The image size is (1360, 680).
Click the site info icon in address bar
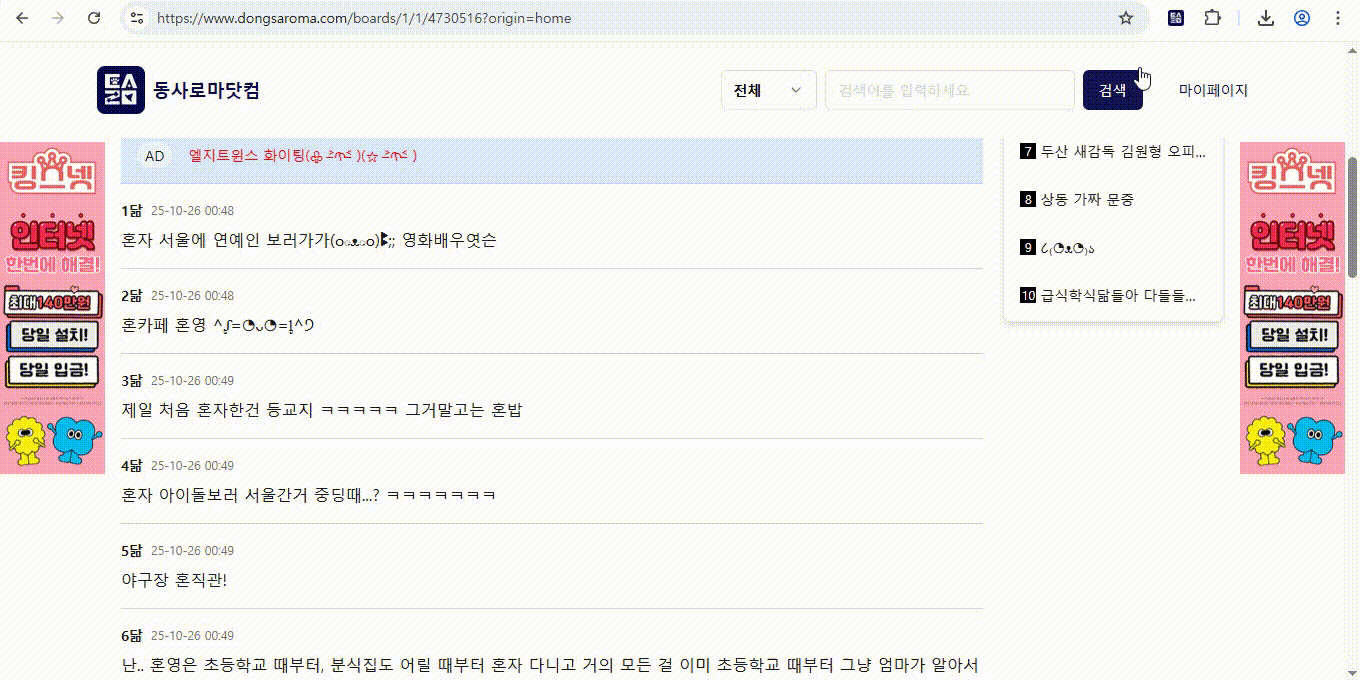(x=137, y=18)
